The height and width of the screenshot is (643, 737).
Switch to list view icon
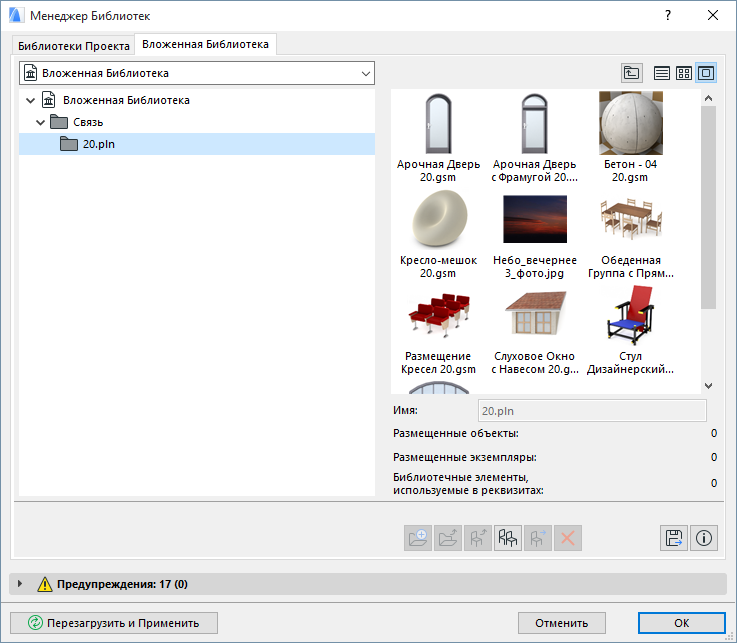pos(661,73)
